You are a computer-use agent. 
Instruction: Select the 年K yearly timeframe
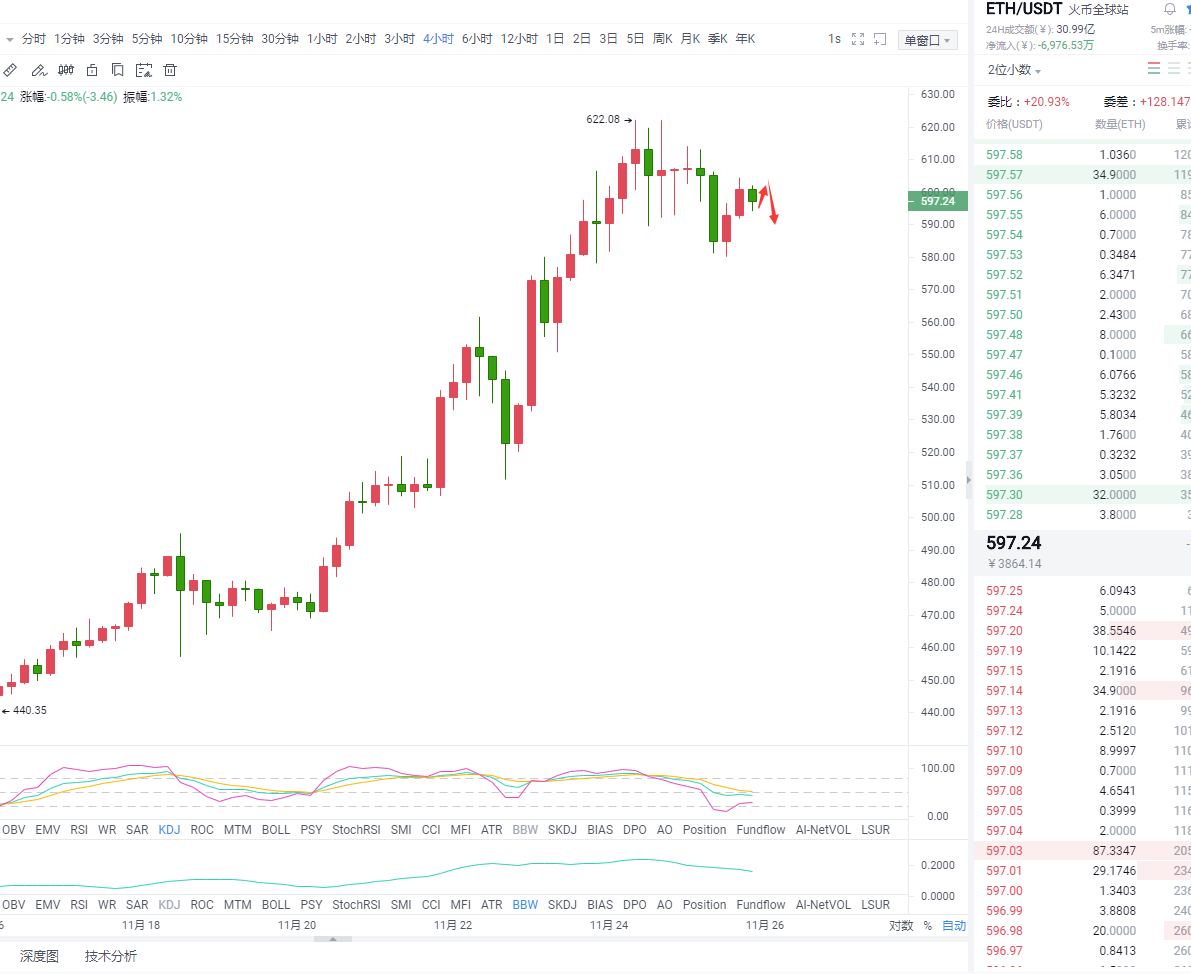745,39
